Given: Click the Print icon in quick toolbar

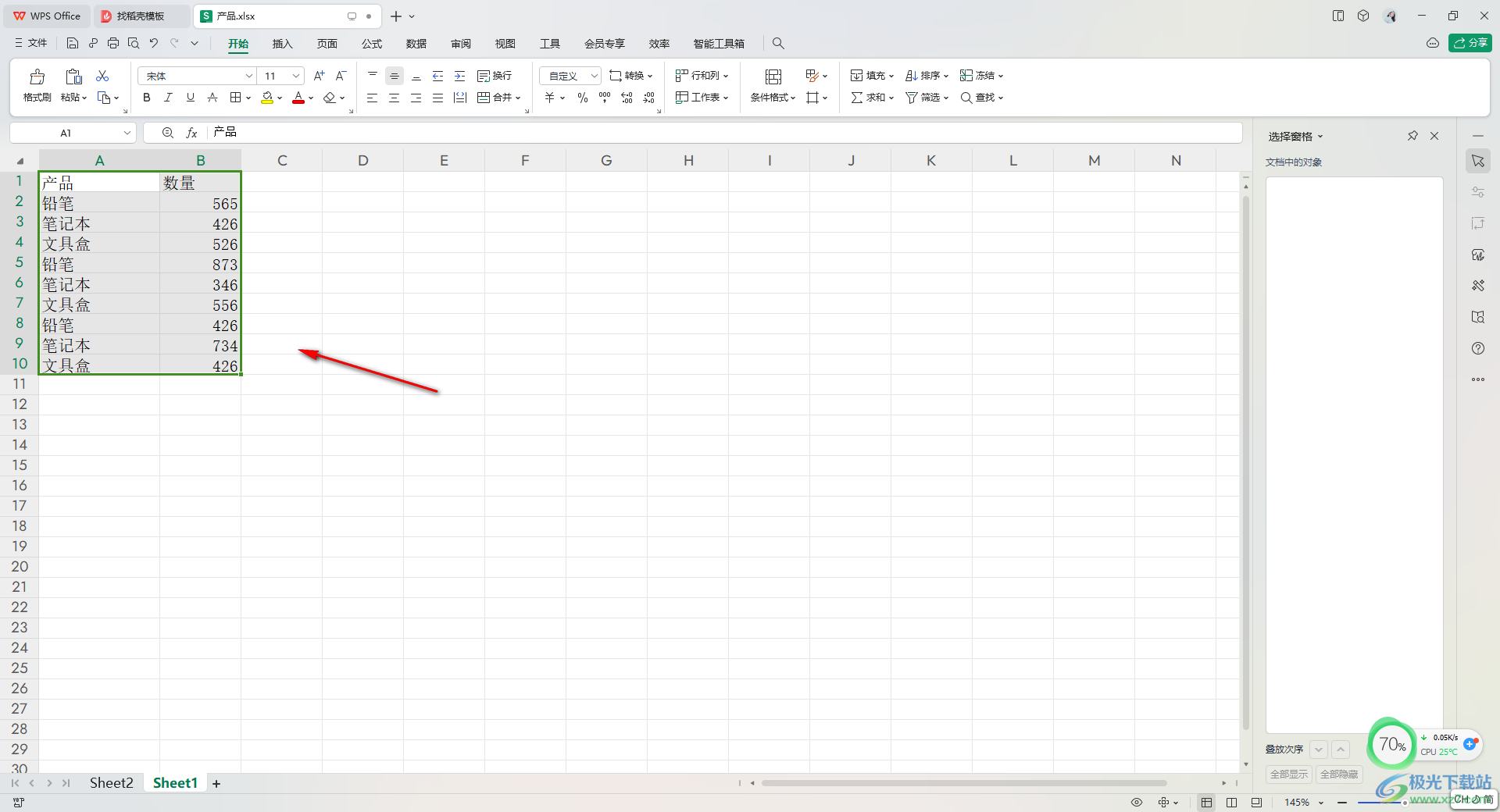Looking at the screenshot, I should click(x=113, y=44).
